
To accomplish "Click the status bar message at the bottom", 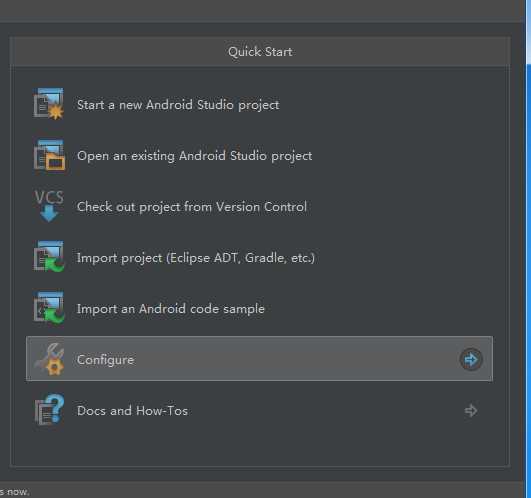I will pyautogui.click(x=14, y=492).
